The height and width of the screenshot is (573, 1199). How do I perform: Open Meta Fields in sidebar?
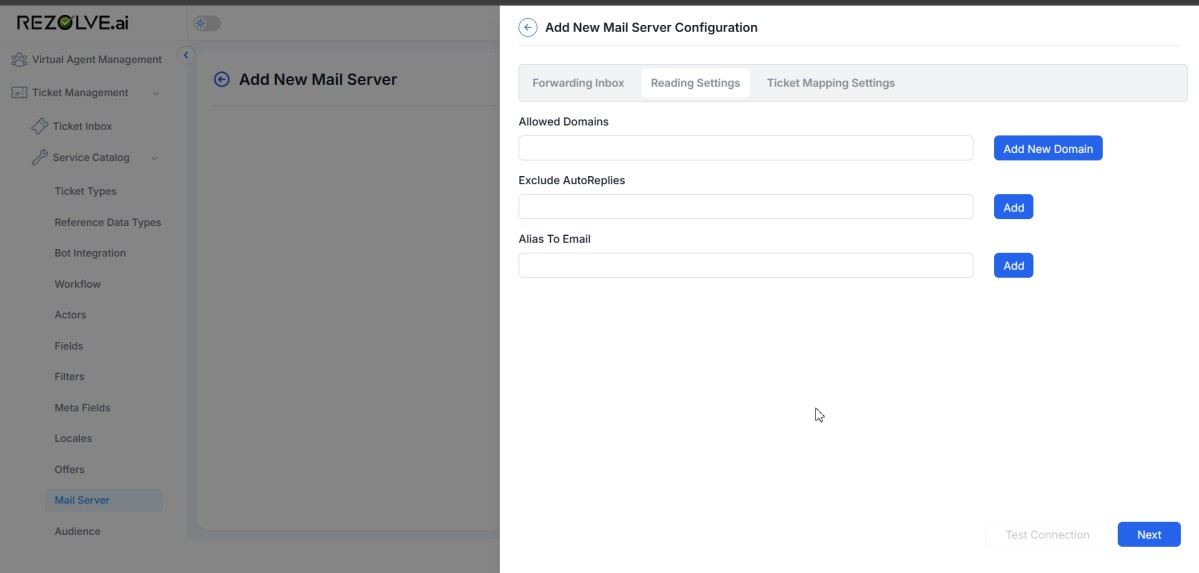83,408
